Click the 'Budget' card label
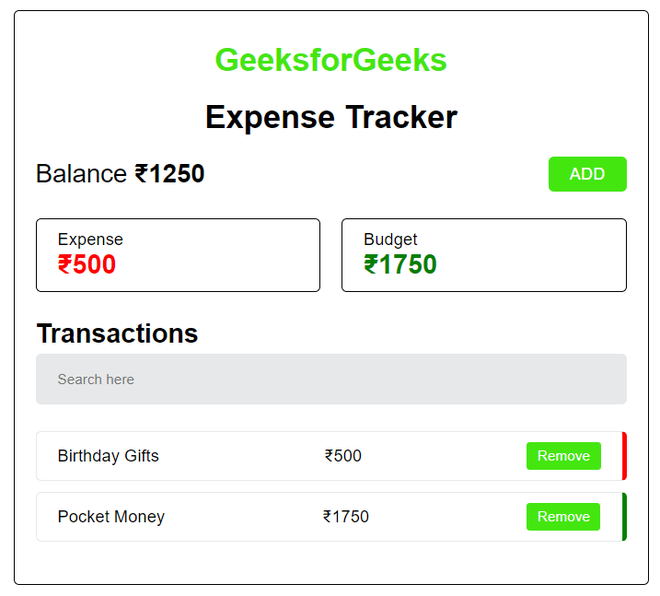Screen dimensions: 660x596 point(390,239)
